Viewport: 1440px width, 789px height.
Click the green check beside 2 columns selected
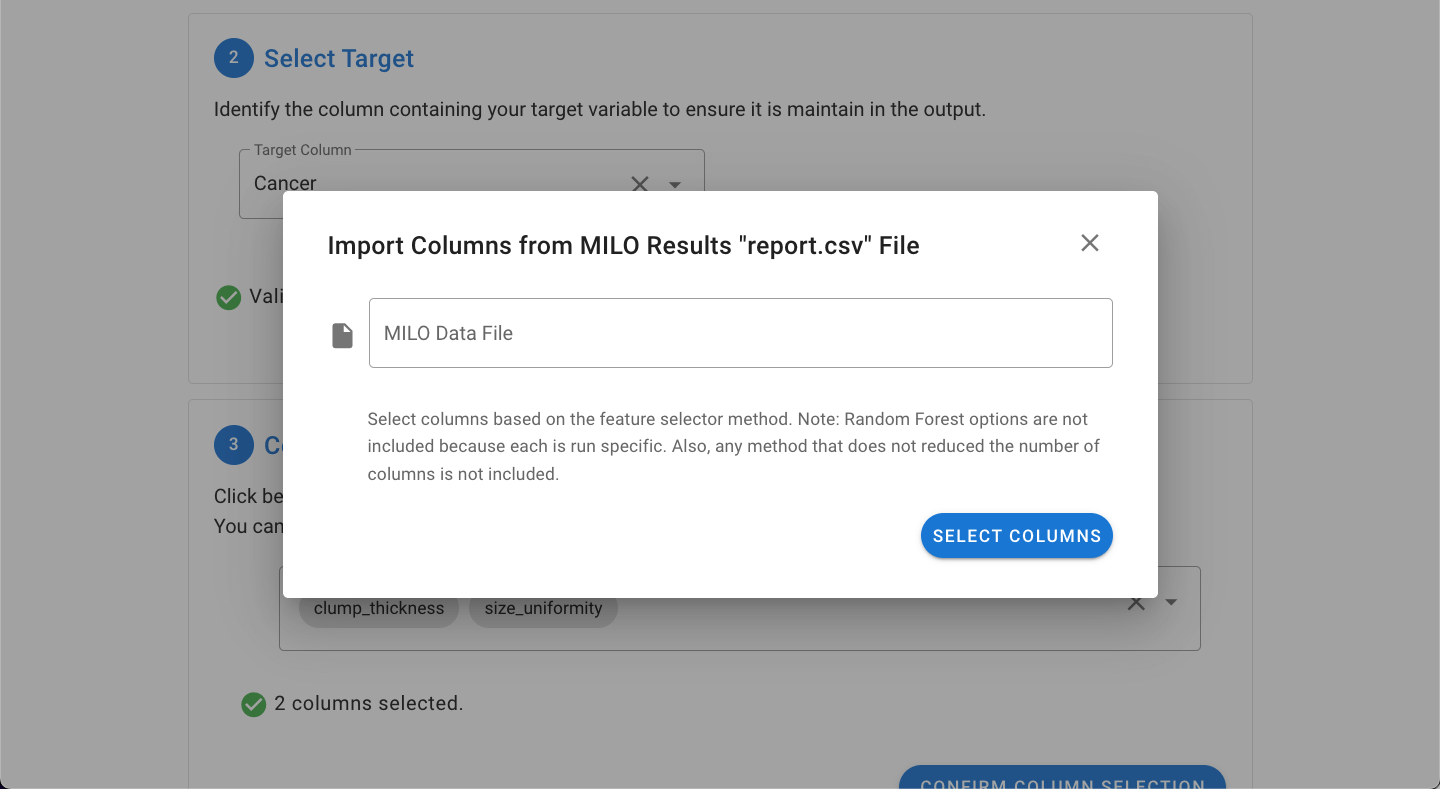point(254,705)
